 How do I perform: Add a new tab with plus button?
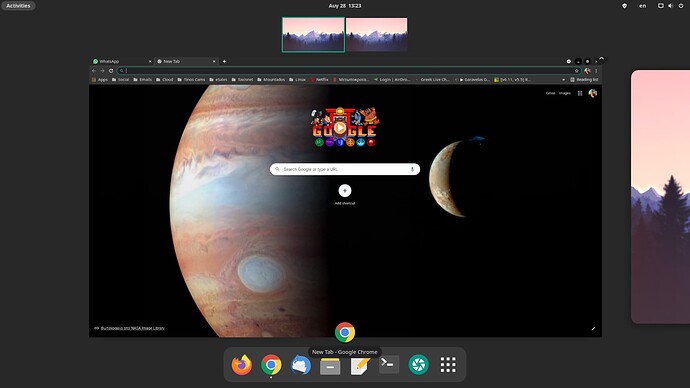point(224,61)
